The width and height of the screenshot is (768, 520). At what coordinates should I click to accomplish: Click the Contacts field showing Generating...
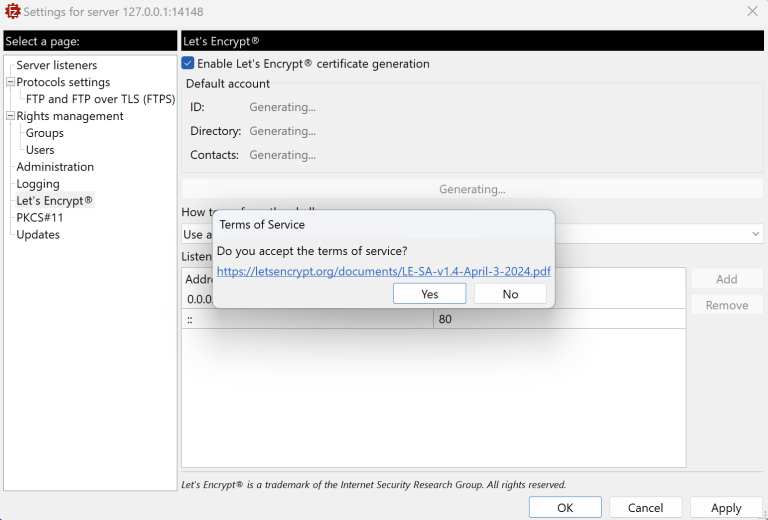point(500,155)
